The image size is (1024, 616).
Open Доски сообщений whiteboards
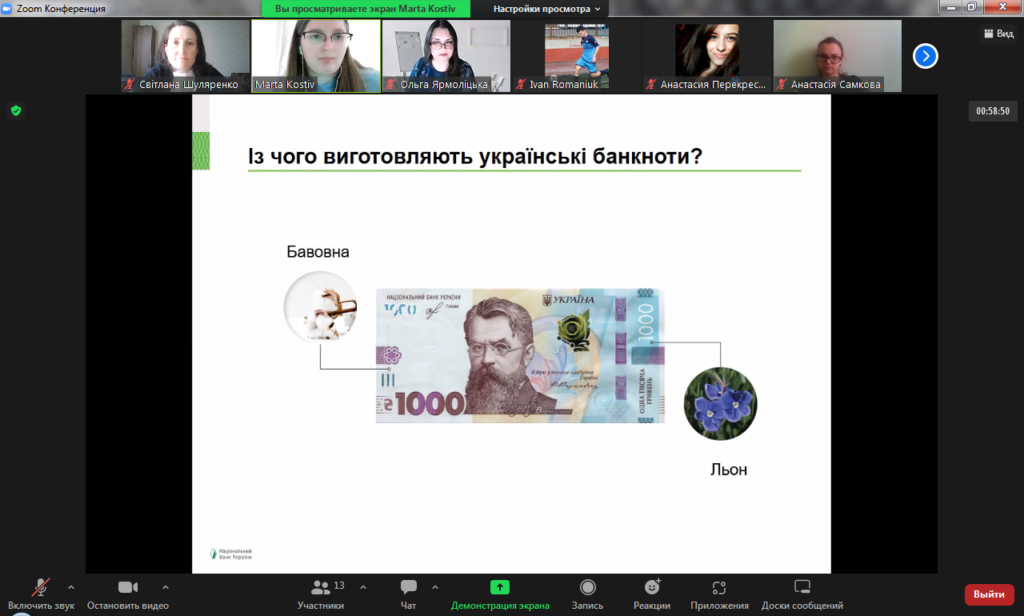(802, 594)
